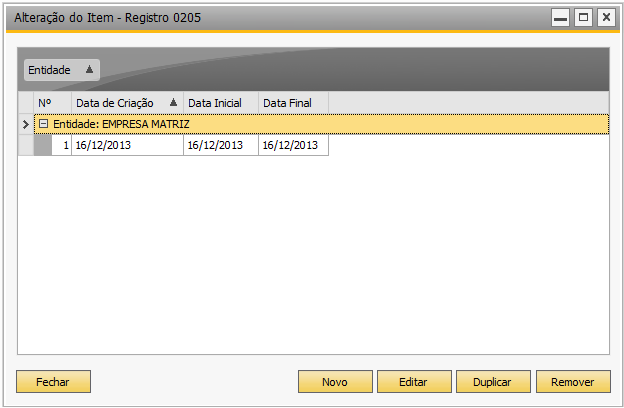Viewport: 624px width, 408px height.
Task: Click the Fechar button
Action: coord(53,382)
